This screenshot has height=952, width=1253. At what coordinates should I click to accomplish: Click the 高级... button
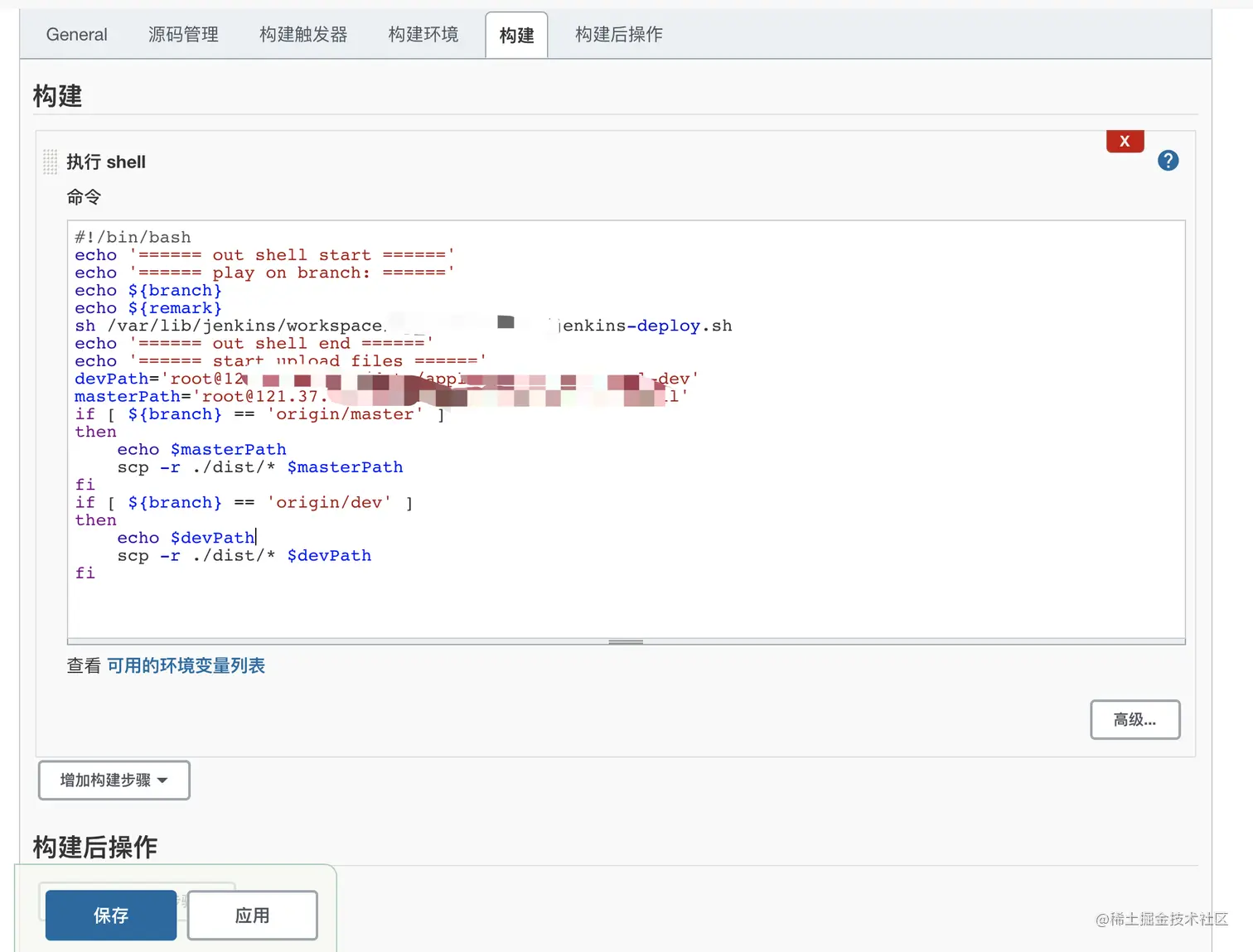tap(1134, 720)
